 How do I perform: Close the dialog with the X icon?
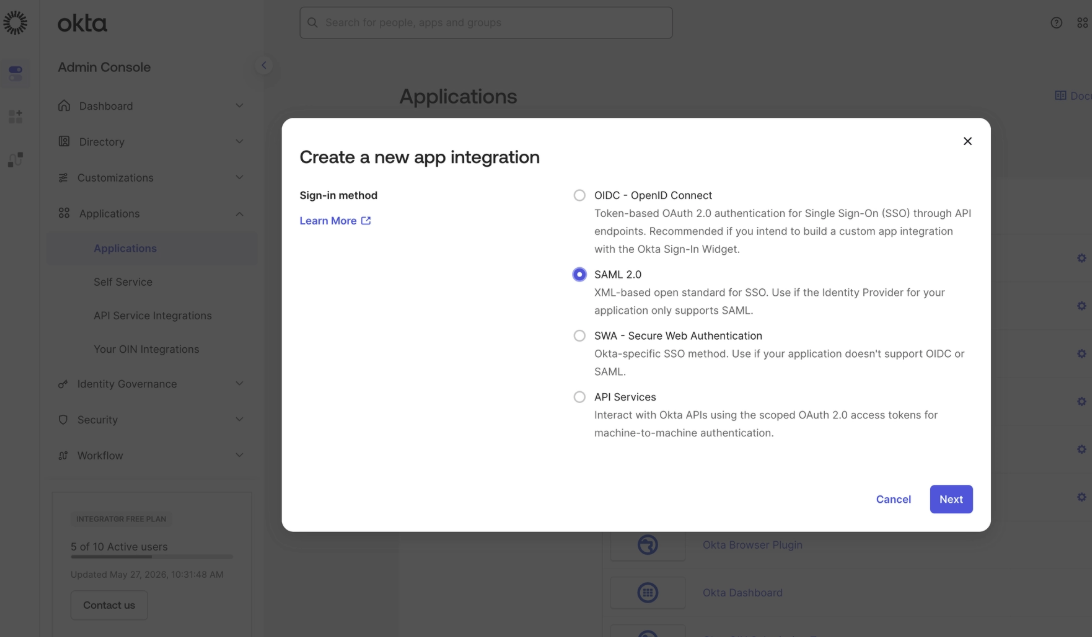[x=967, y=141]
